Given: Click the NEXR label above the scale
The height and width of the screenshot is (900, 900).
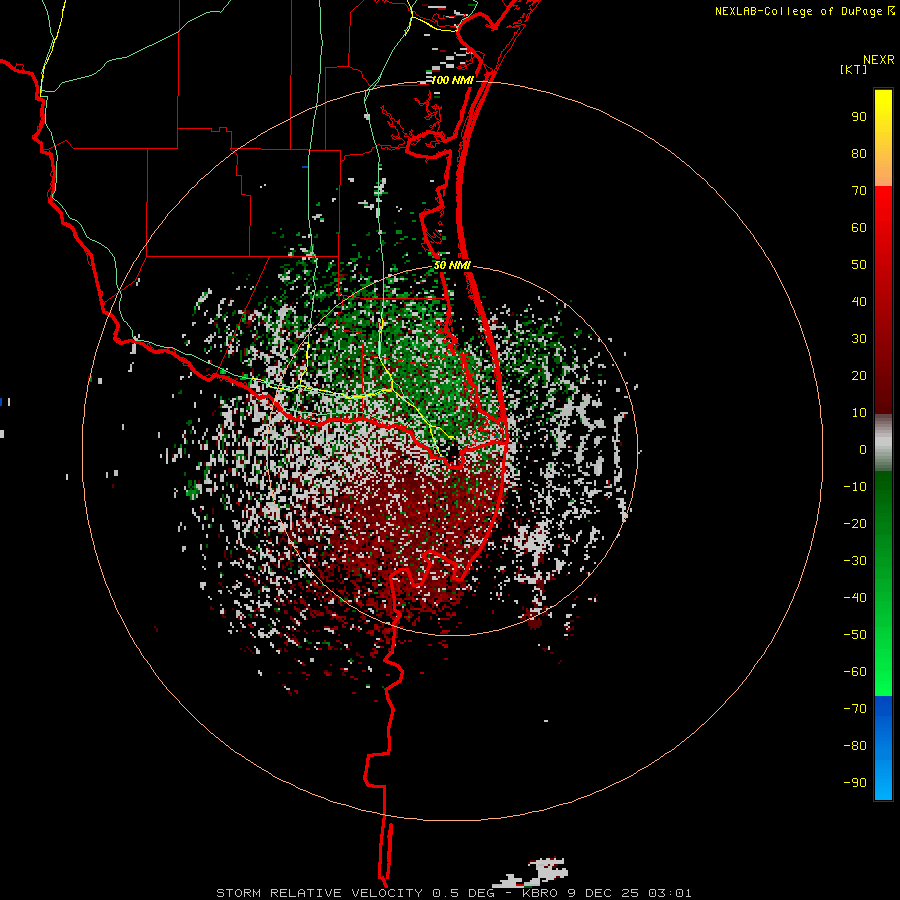Looking at the screenshot, I should click(x=879, y=60).
